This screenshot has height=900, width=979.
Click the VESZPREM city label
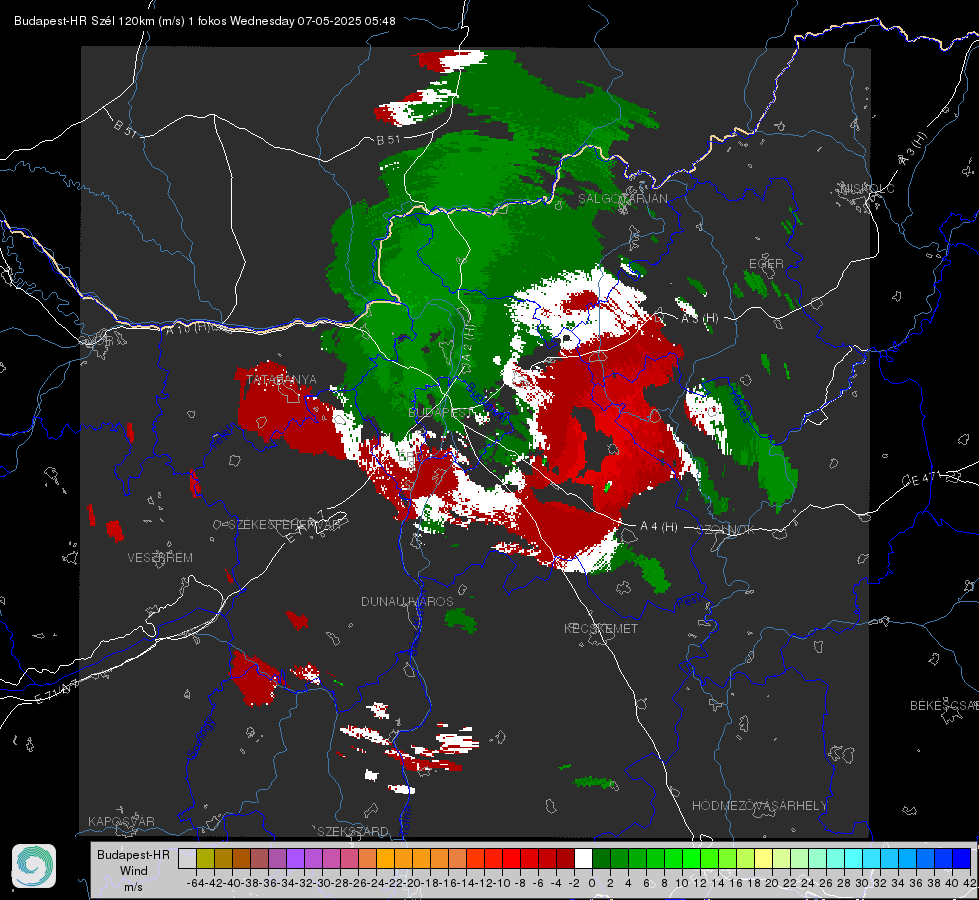pyautogui.click(x=160, y=558)
